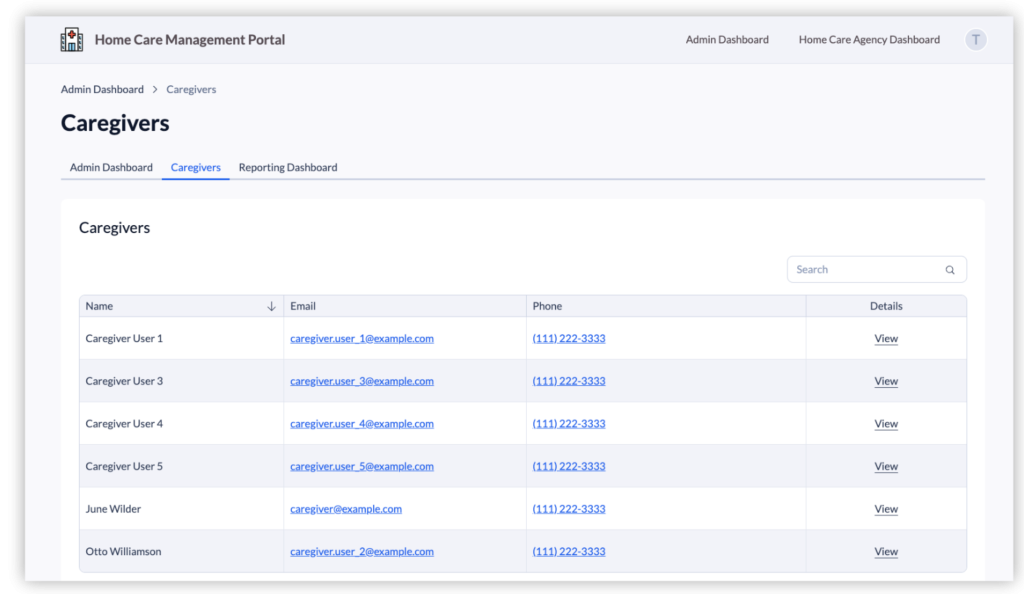Click the Caregivers card section title
This screenshot has height=594, width=1024.
pos(114,228)
